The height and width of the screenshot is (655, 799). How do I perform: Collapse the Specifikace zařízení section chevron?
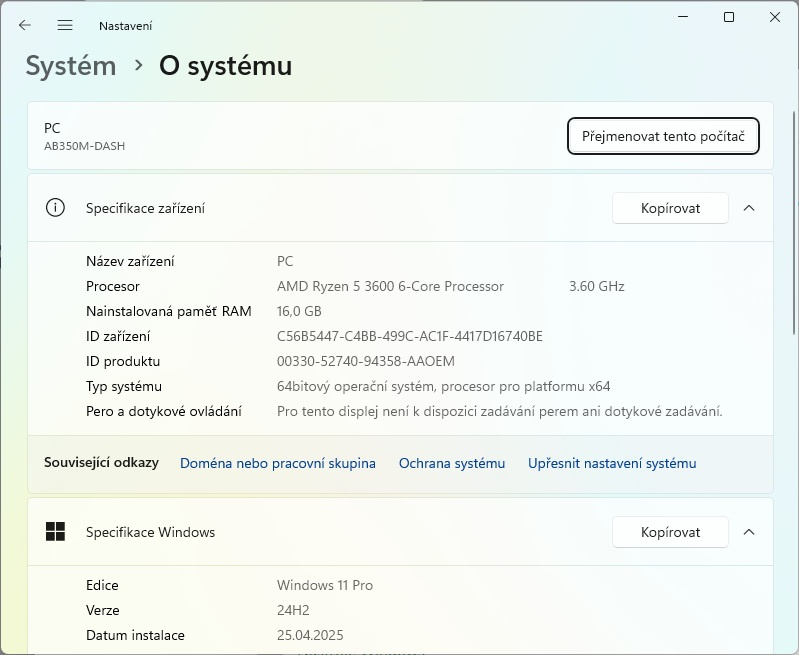(x=749, y=208)
